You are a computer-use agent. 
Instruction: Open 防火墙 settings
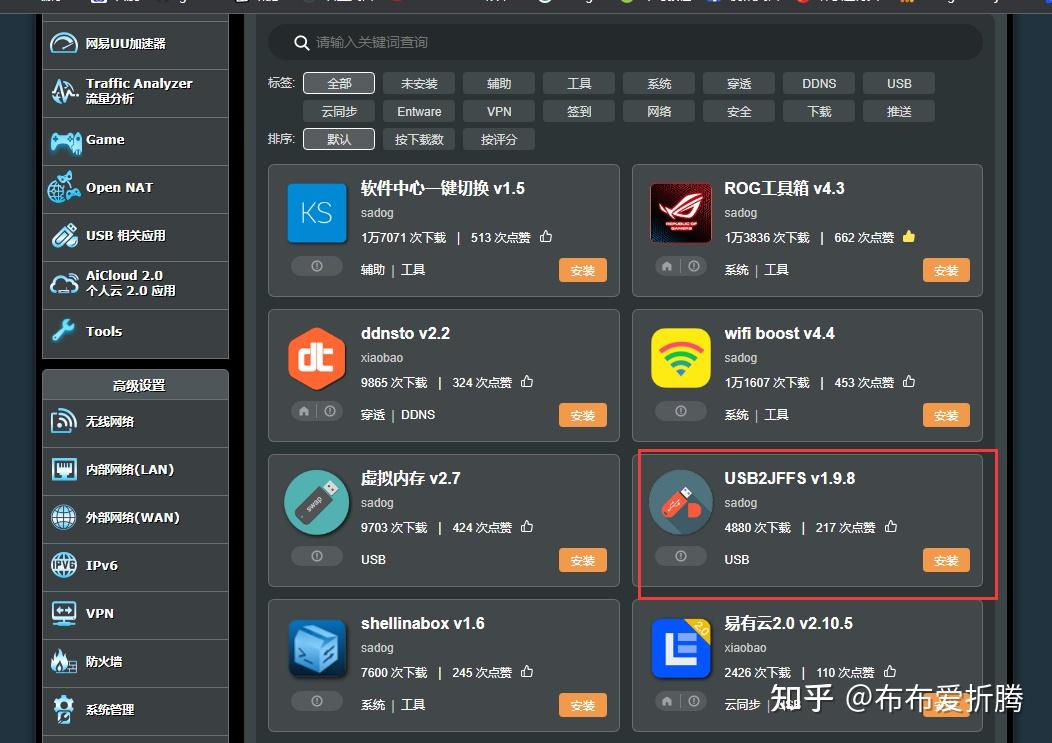pos(136,662)
